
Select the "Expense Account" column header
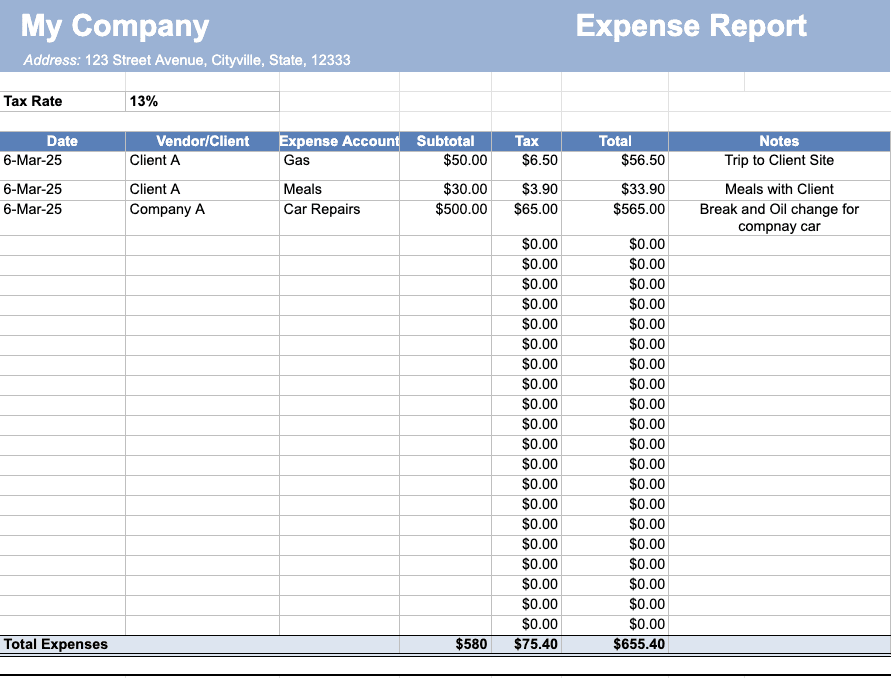pyautogui.click(x=339, y=141)
